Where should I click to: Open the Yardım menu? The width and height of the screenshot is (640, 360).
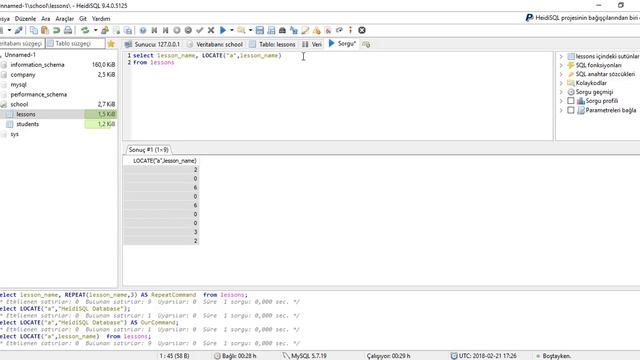[101, 19]
